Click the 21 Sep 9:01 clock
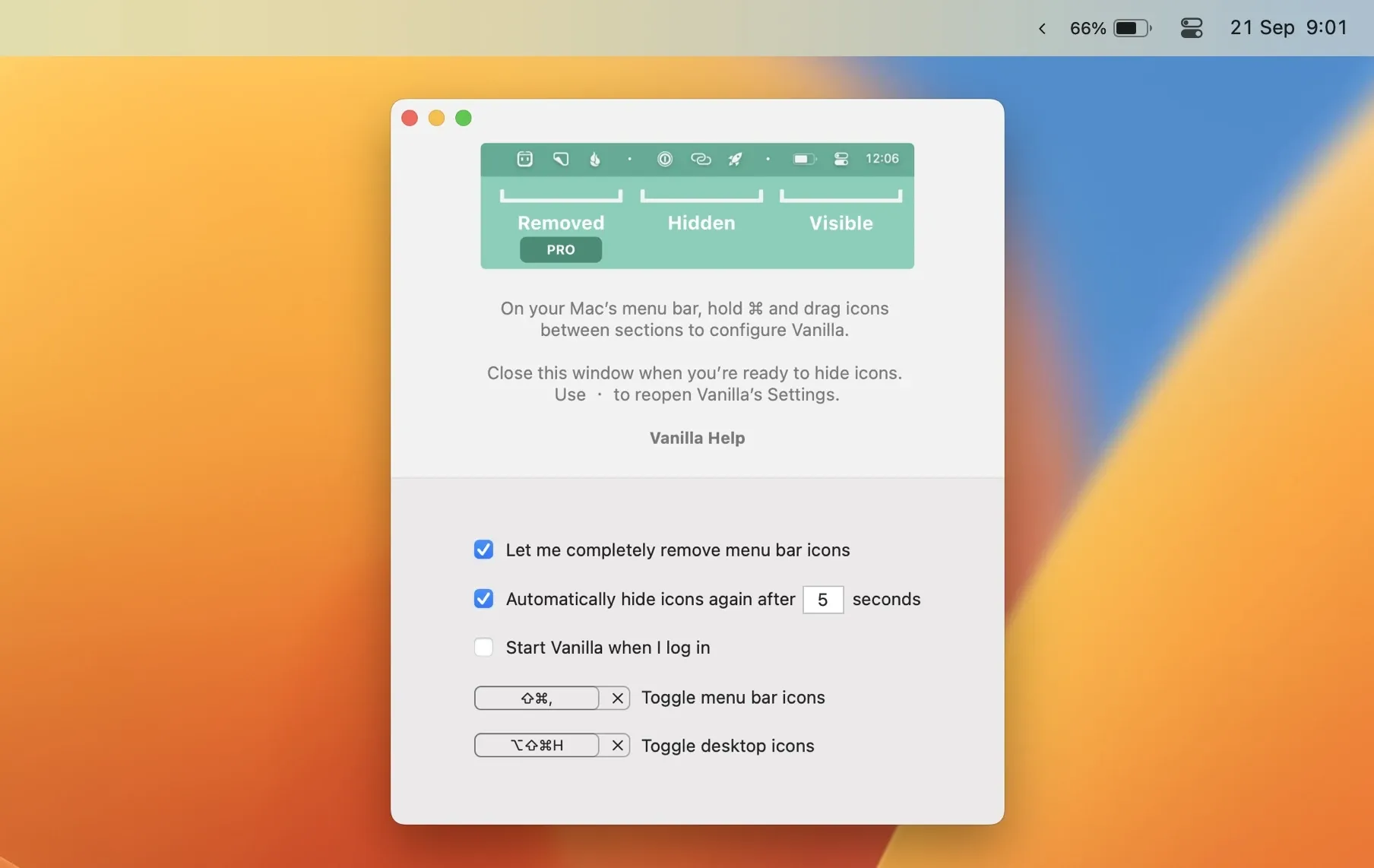The height and width of the screenshot is (868, 1374). tap(1288, 28)
